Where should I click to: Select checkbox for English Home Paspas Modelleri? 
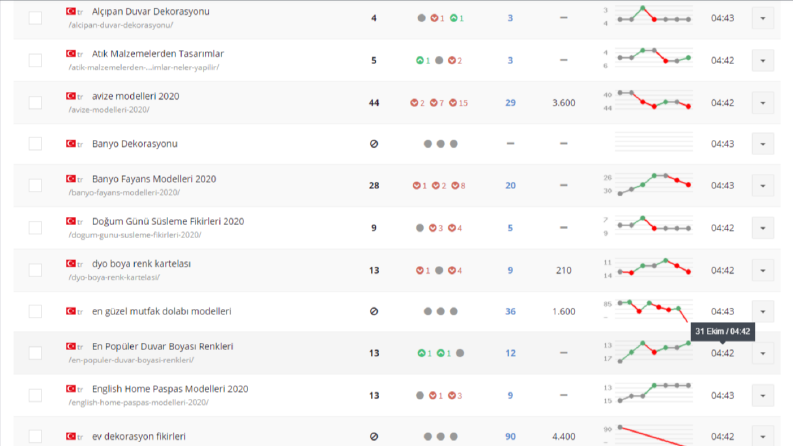click(35, 395)
